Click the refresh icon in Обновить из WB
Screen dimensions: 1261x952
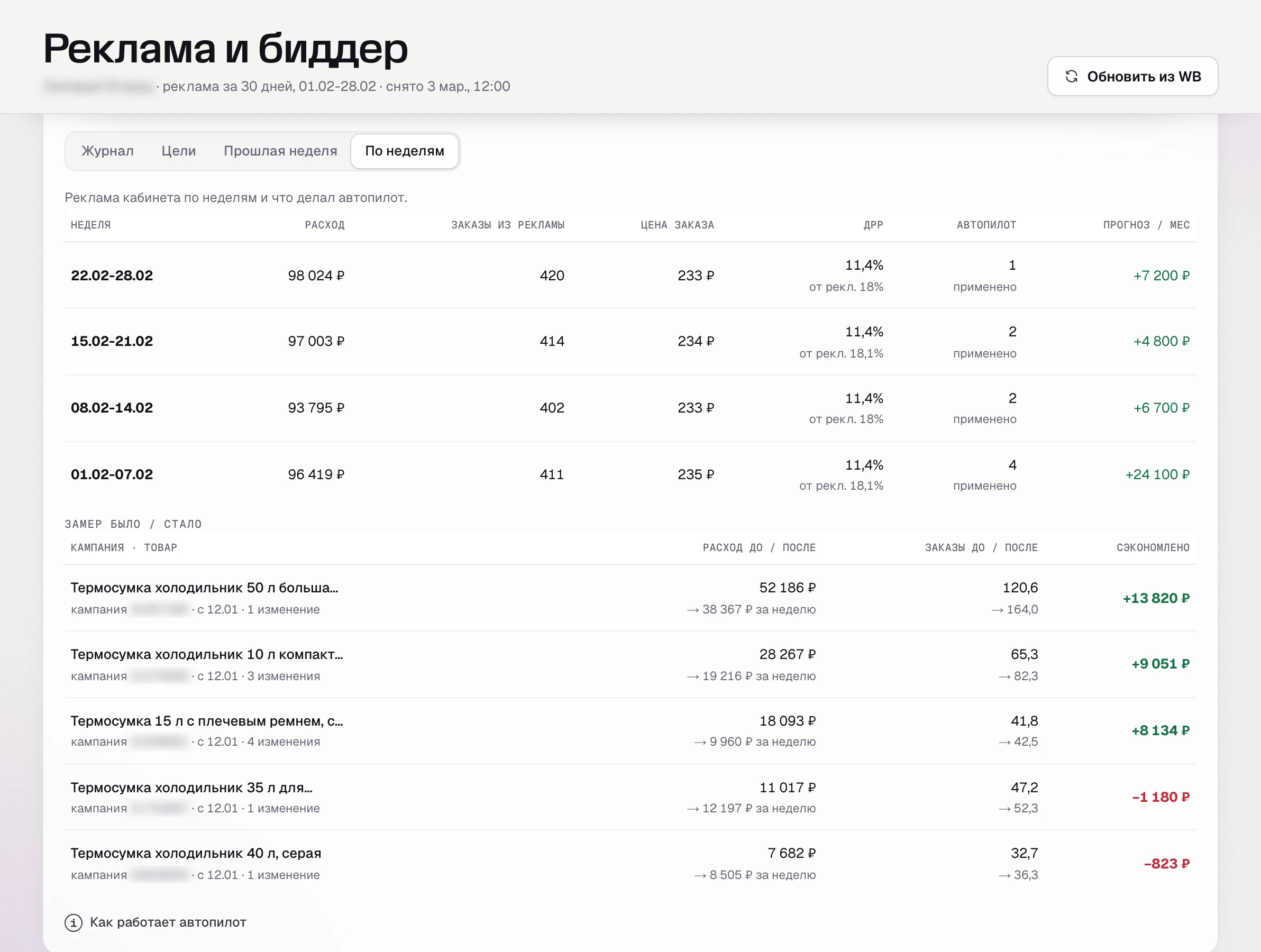pos(1072,76)
